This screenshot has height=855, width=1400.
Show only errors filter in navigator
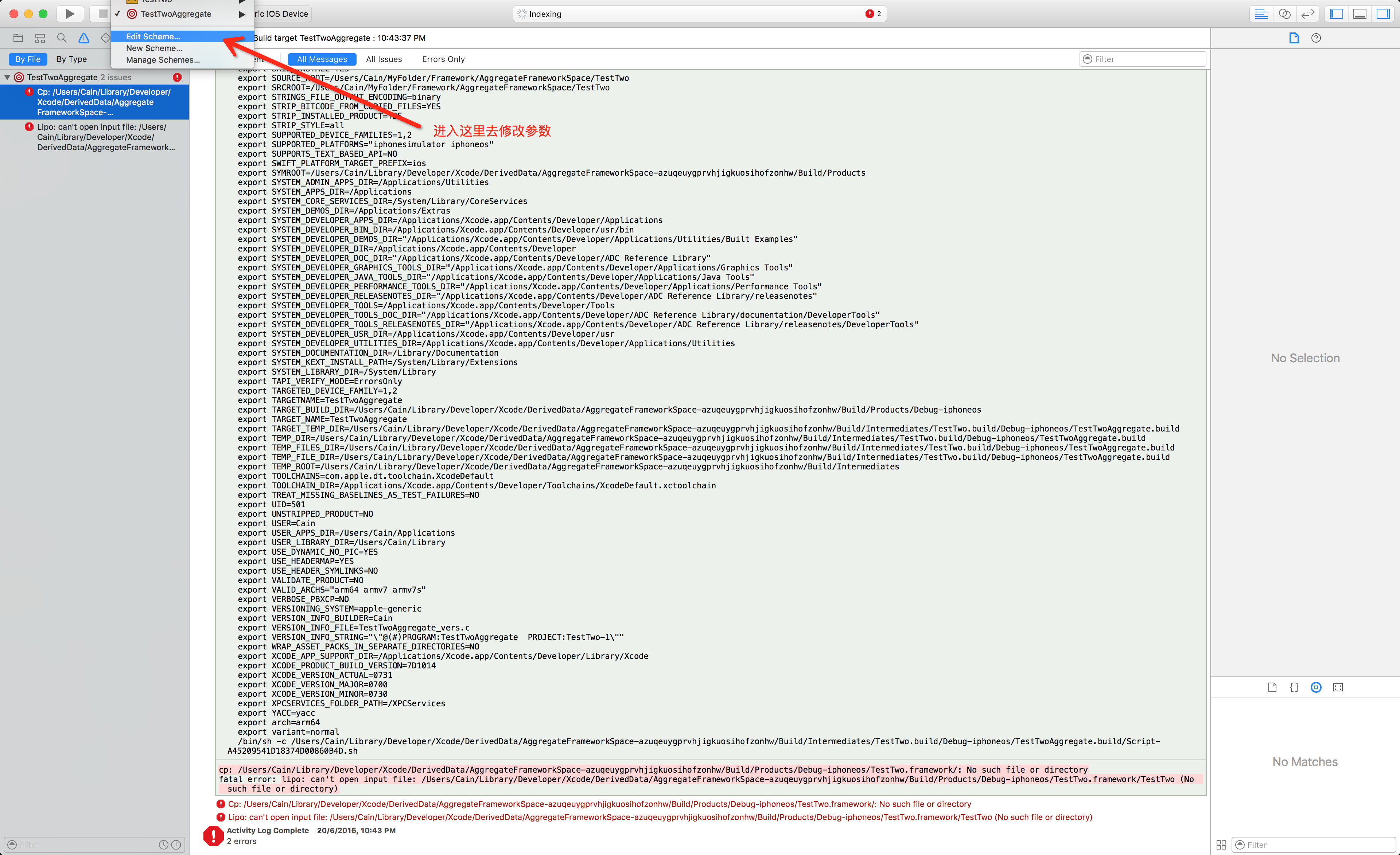click(x=176, y=845)
